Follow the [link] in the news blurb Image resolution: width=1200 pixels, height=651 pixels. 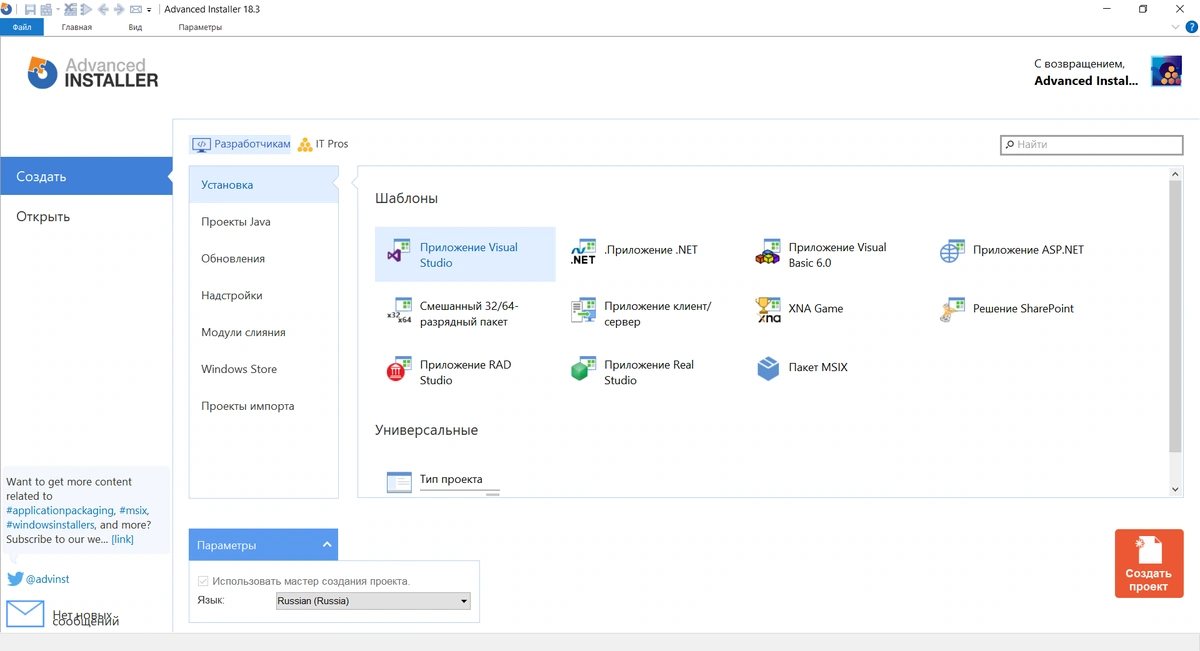[x=122, y=539]
